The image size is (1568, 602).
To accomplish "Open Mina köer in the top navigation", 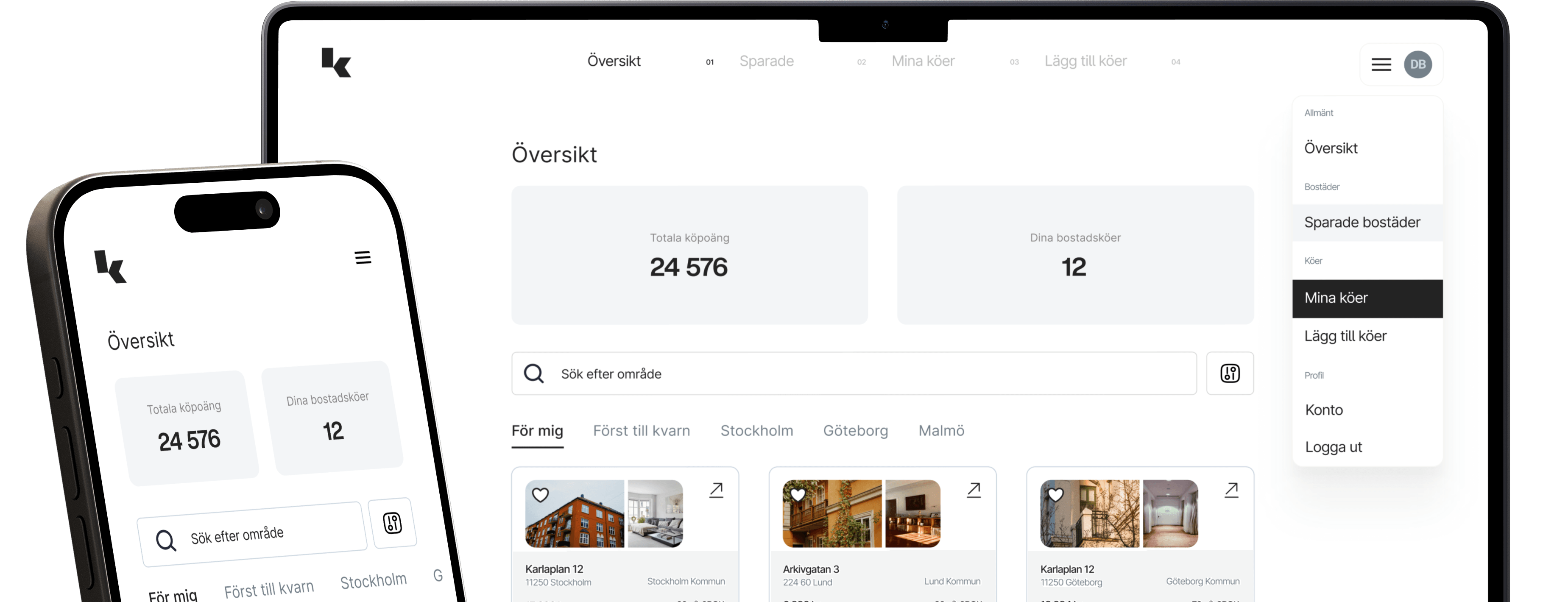I will [x=923, y=61].
